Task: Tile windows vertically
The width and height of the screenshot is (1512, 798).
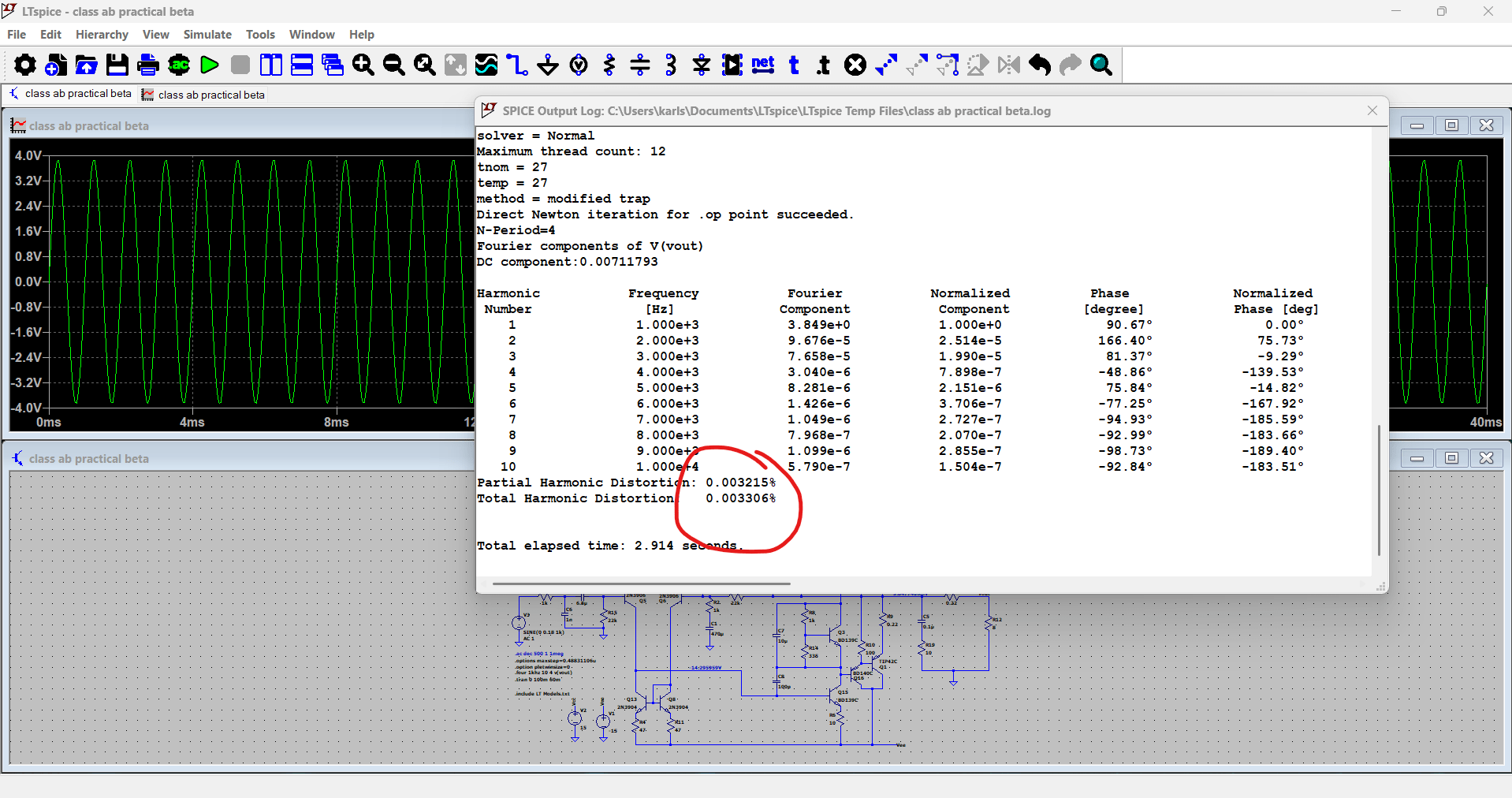Action: (x=271, y=65)
